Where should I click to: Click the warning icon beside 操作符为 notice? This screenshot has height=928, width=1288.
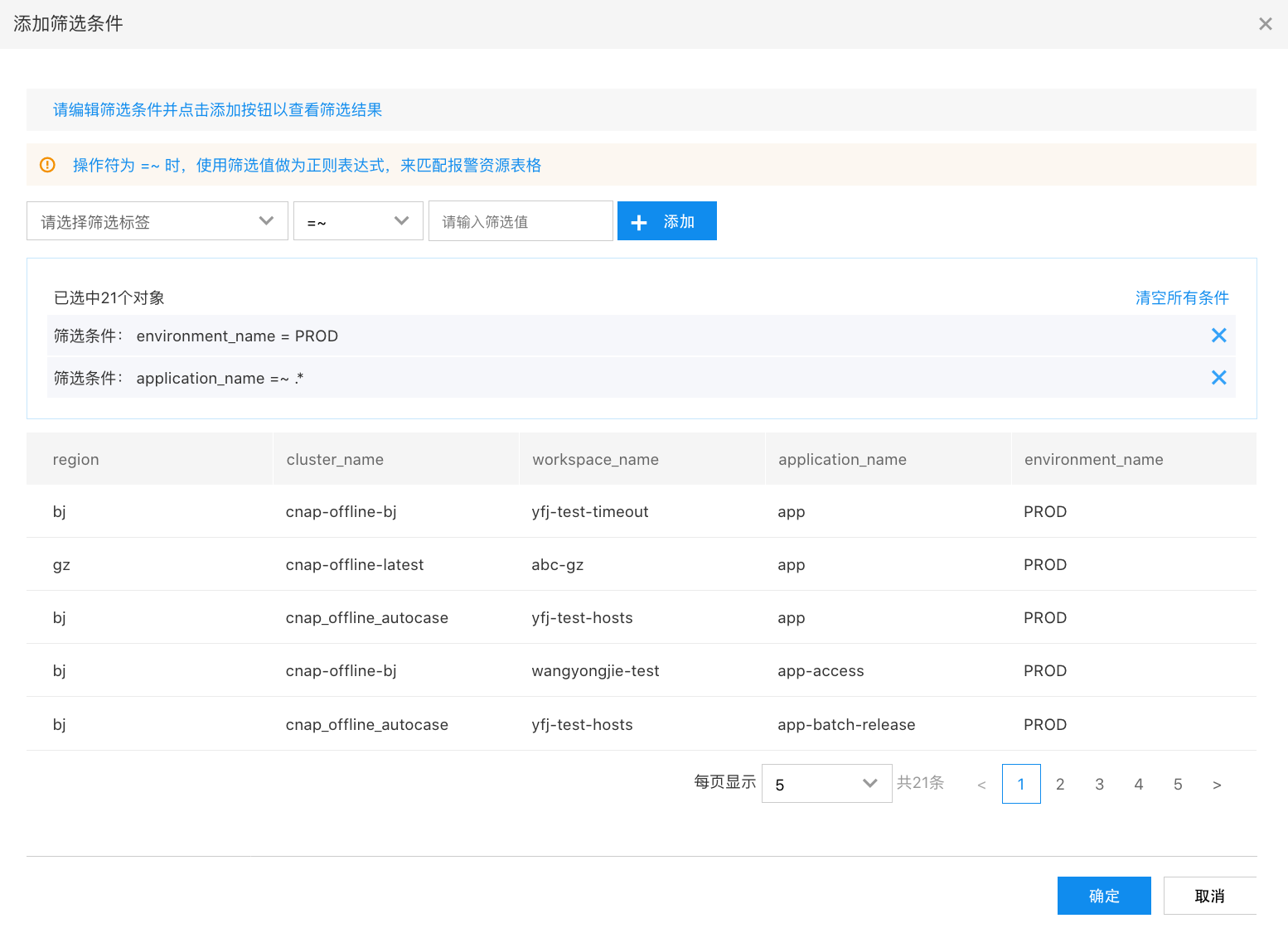[47, 165]
